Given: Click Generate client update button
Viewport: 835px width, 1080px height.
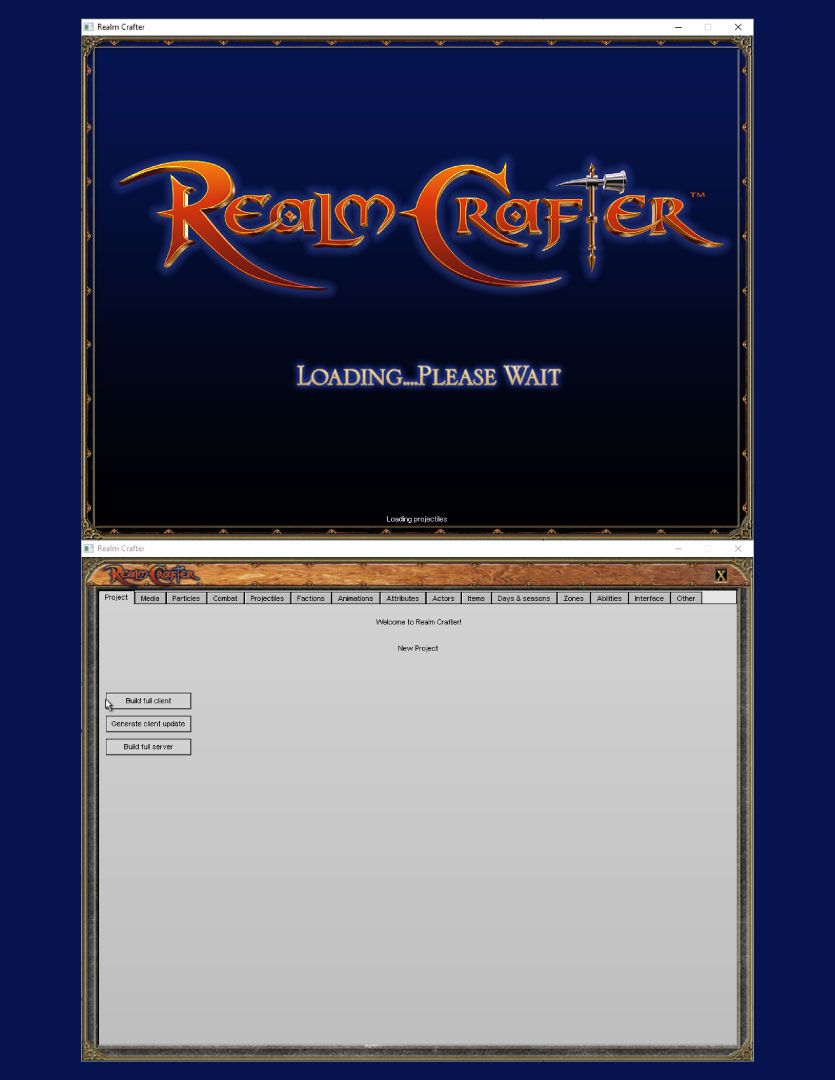Looking at the screenshot, I should tap(149, 724).
